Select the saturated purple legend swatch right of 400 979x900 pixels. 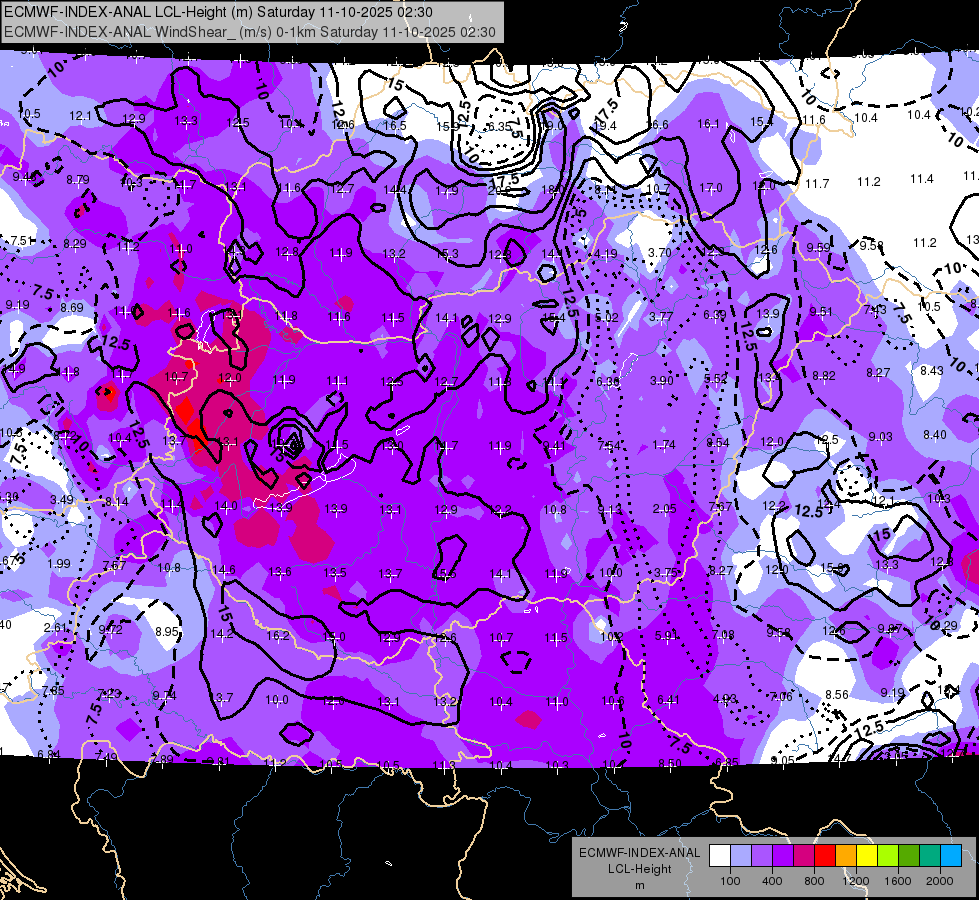[x=783, y=856]
